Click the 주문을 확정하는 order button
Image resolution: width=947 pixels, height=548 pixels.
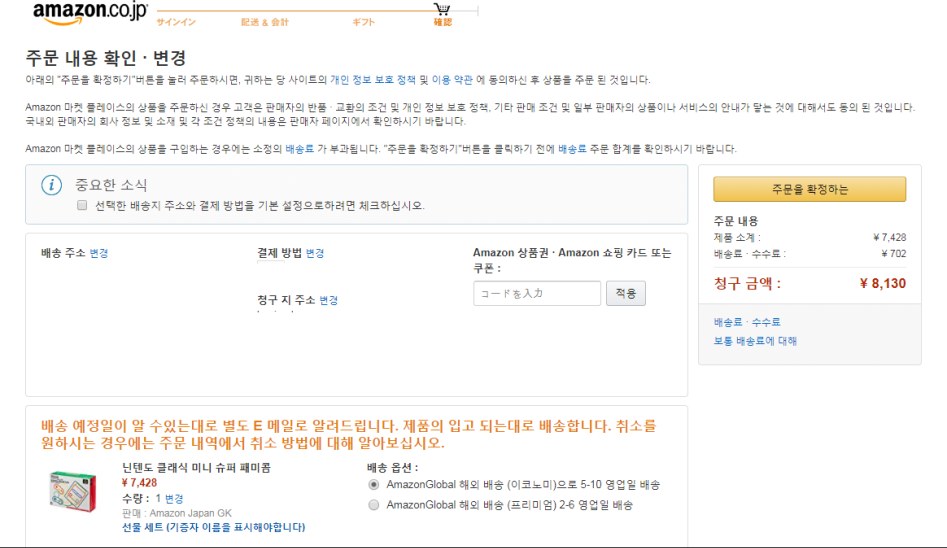pyautogui.click(x=809, y=189)
